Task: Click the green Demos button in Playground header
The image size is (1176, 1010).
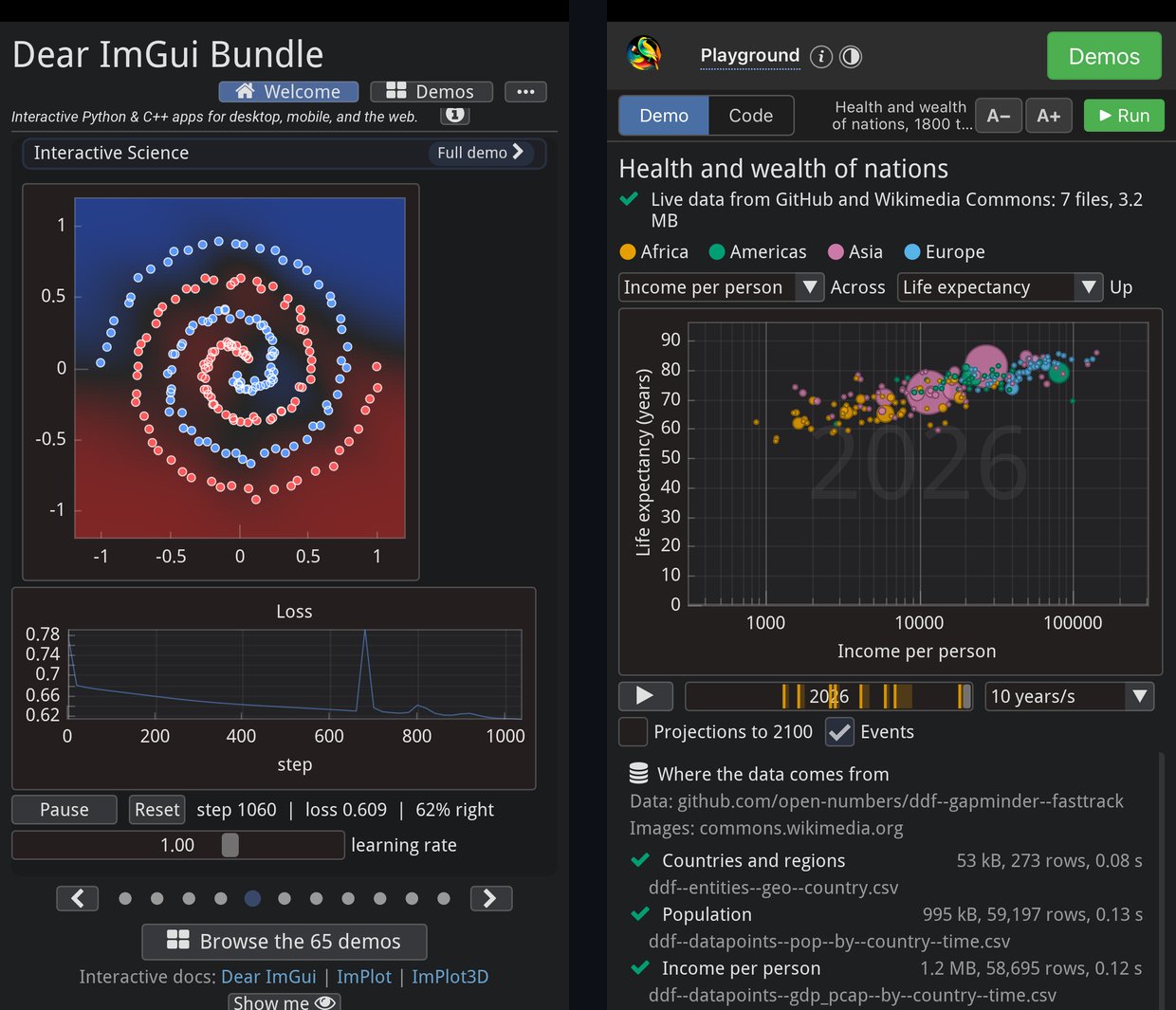Action: (x=1104, y=56)
